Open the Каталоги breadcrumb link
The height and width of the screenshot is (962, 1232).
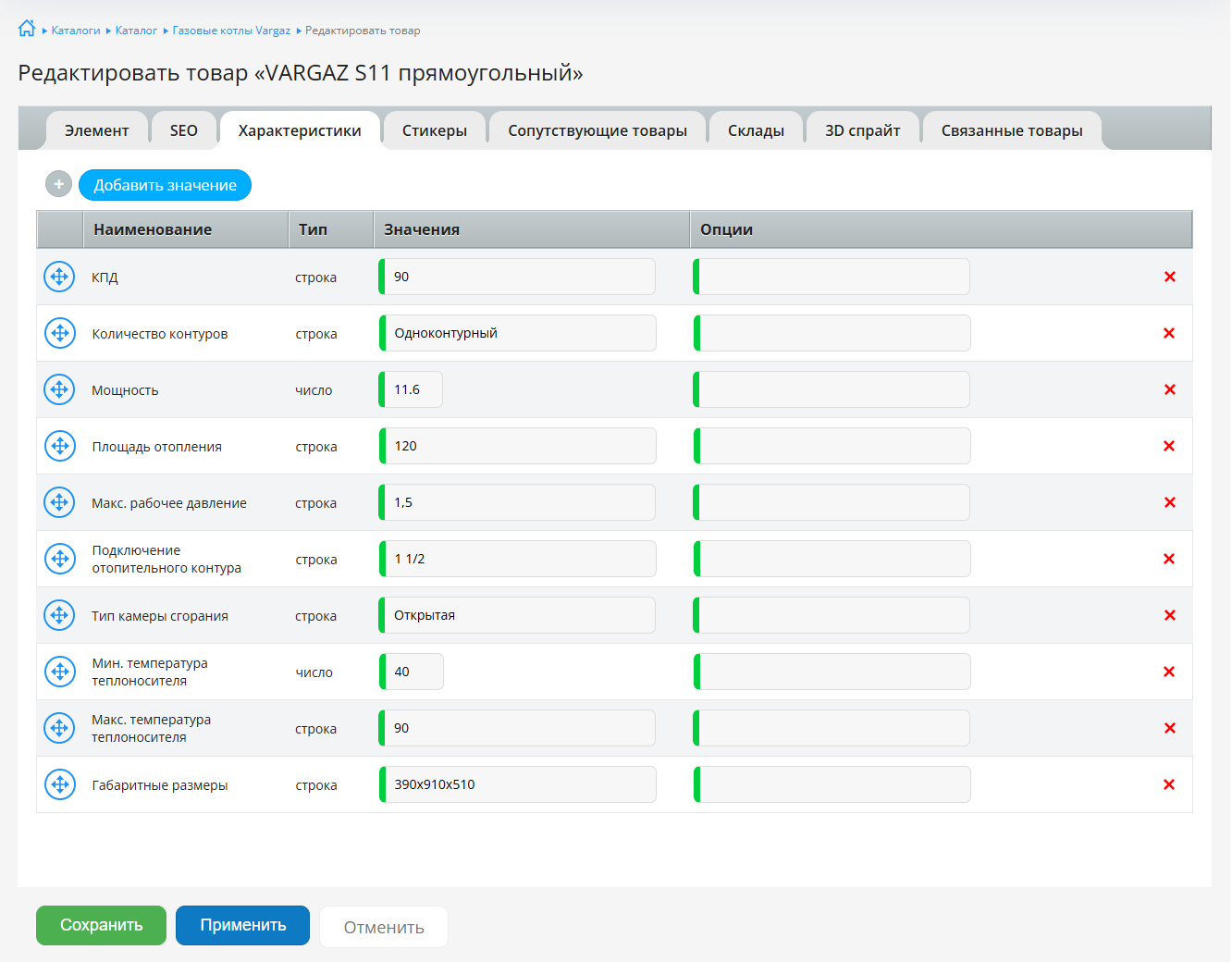tap(76, 31)
